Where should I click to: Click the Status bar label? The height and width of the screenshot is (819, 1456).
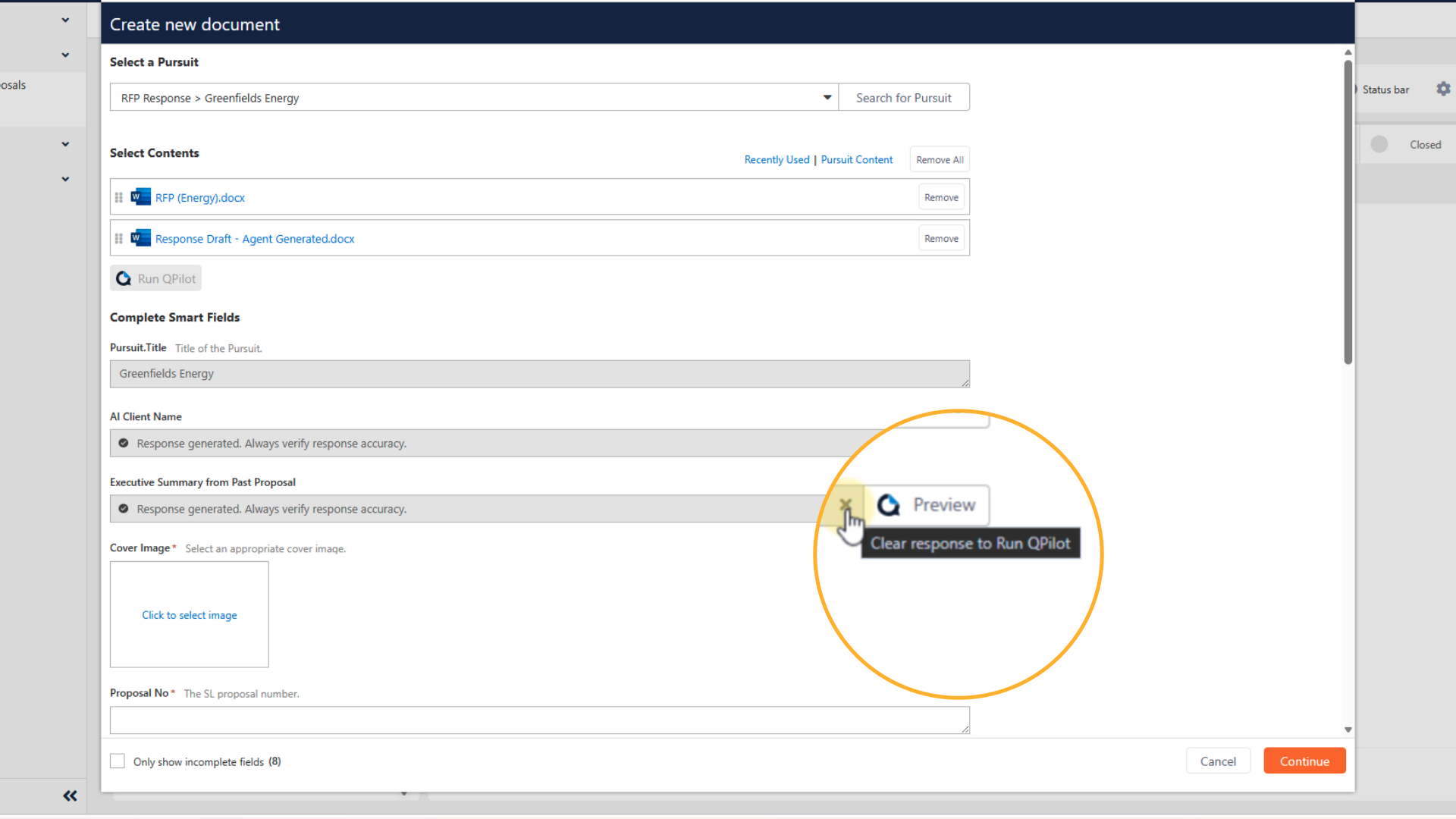[1385, 89]
